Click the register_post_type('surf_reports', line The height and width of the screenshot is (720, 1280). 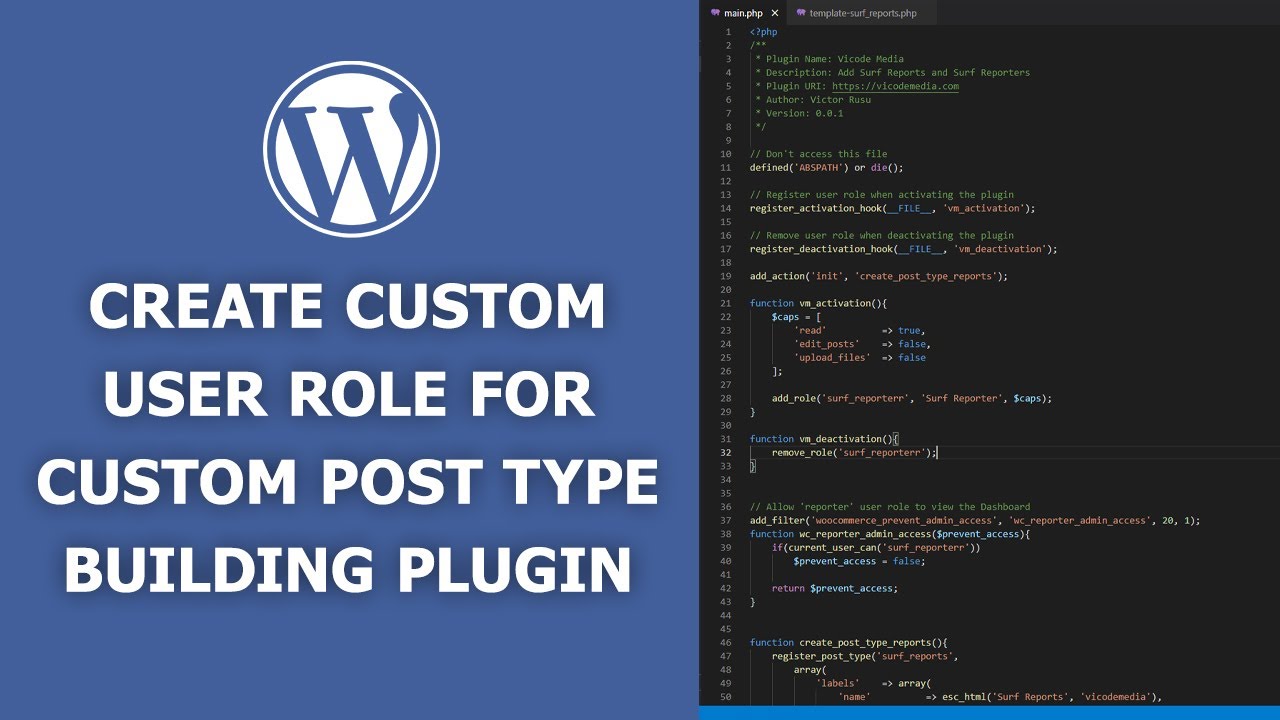(865, 656)
